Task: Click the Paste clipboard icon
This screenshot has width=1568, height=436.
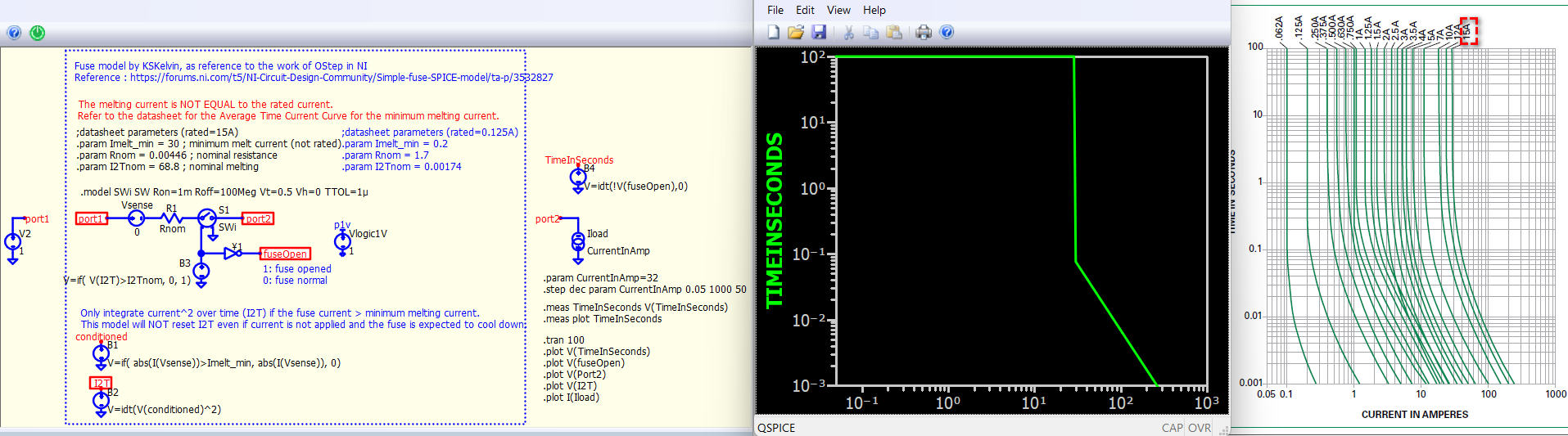Action: coord(894,32)
